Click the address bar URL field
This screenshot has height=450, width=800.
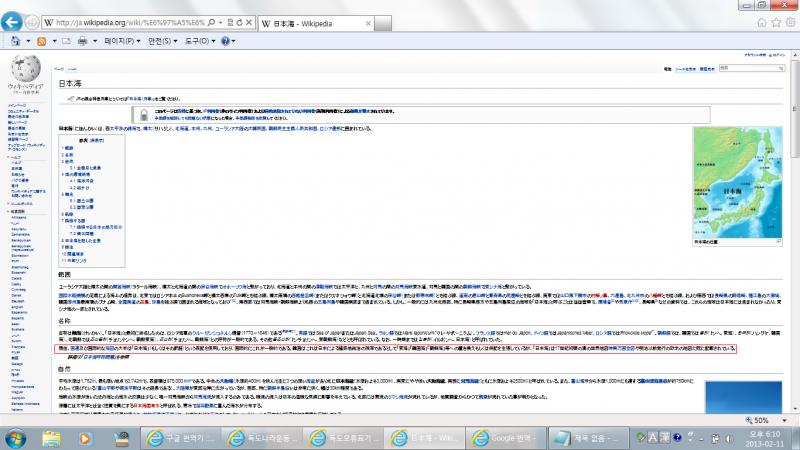(x=130, y=21)
